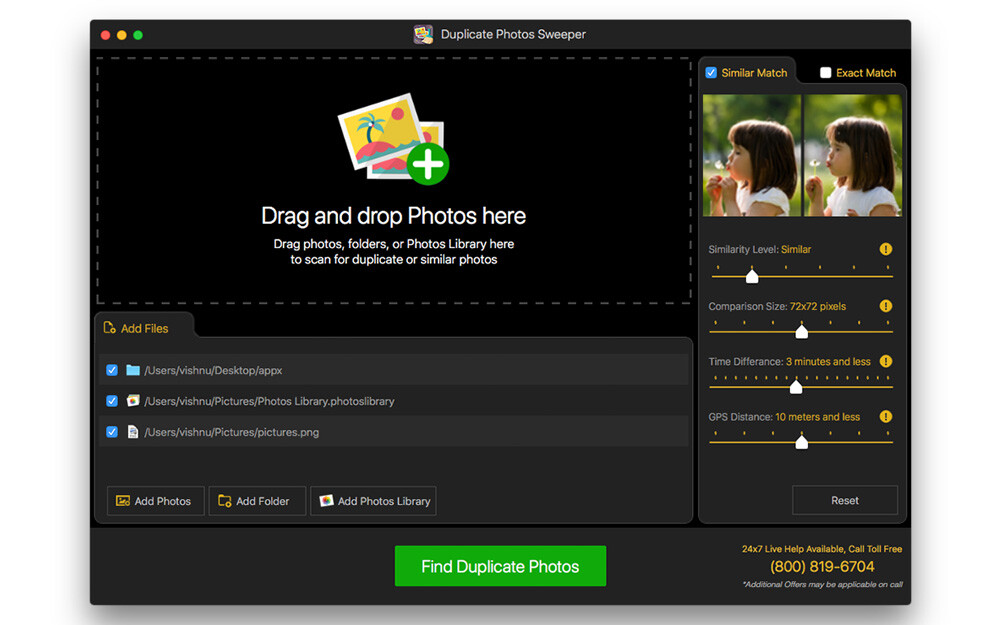Select the /Users/vishnu/Pictures/pictures.png path text
The height and width of the screenshot is (625, 1000).
(232, 432)
